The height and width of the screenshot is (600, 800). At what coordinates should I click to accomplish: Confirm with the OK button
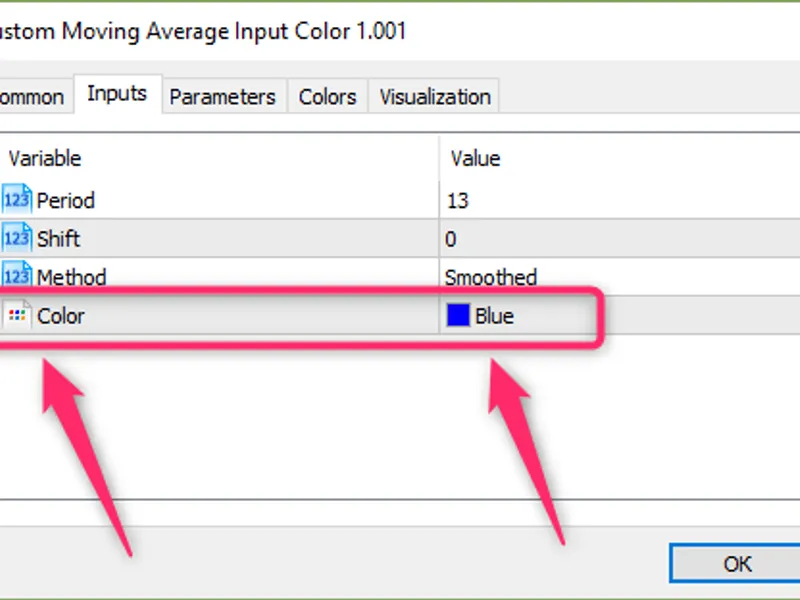coord(736,563)
